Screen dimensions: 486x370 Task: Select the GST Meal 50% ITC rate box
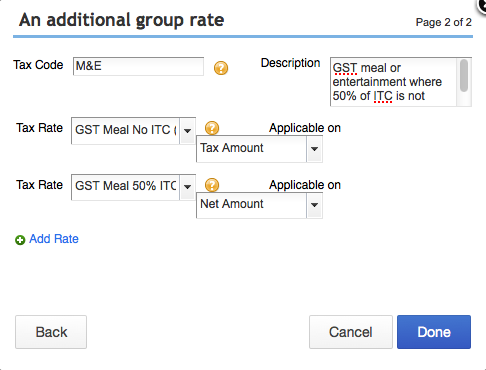pos(126,187)
